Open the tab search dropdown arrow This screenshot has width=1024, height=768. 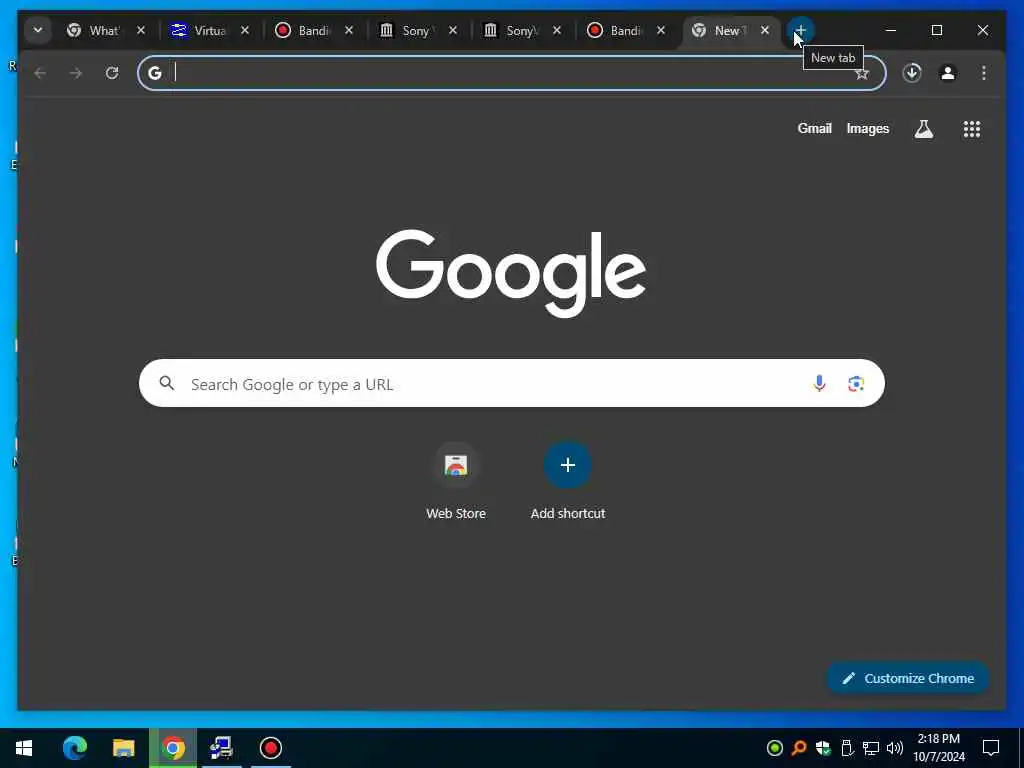[38, 30]
